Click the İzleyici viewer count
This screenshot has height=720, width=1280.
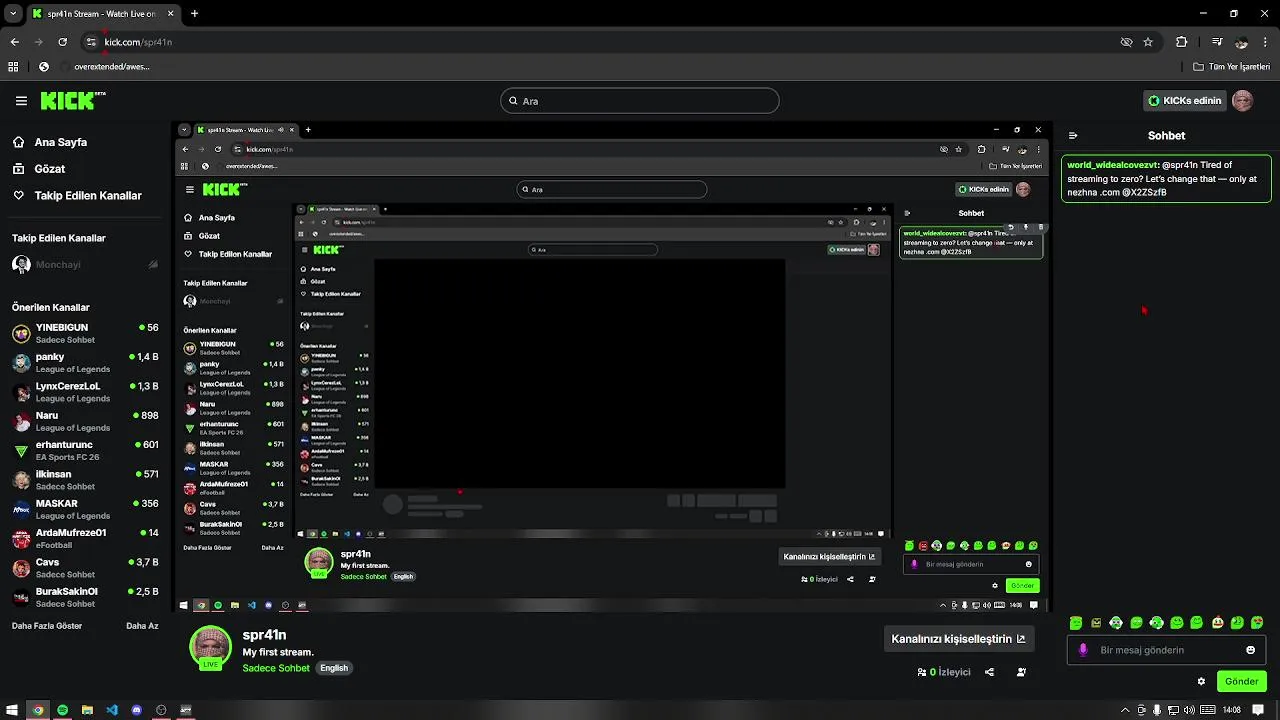click(x=944, y=672)
